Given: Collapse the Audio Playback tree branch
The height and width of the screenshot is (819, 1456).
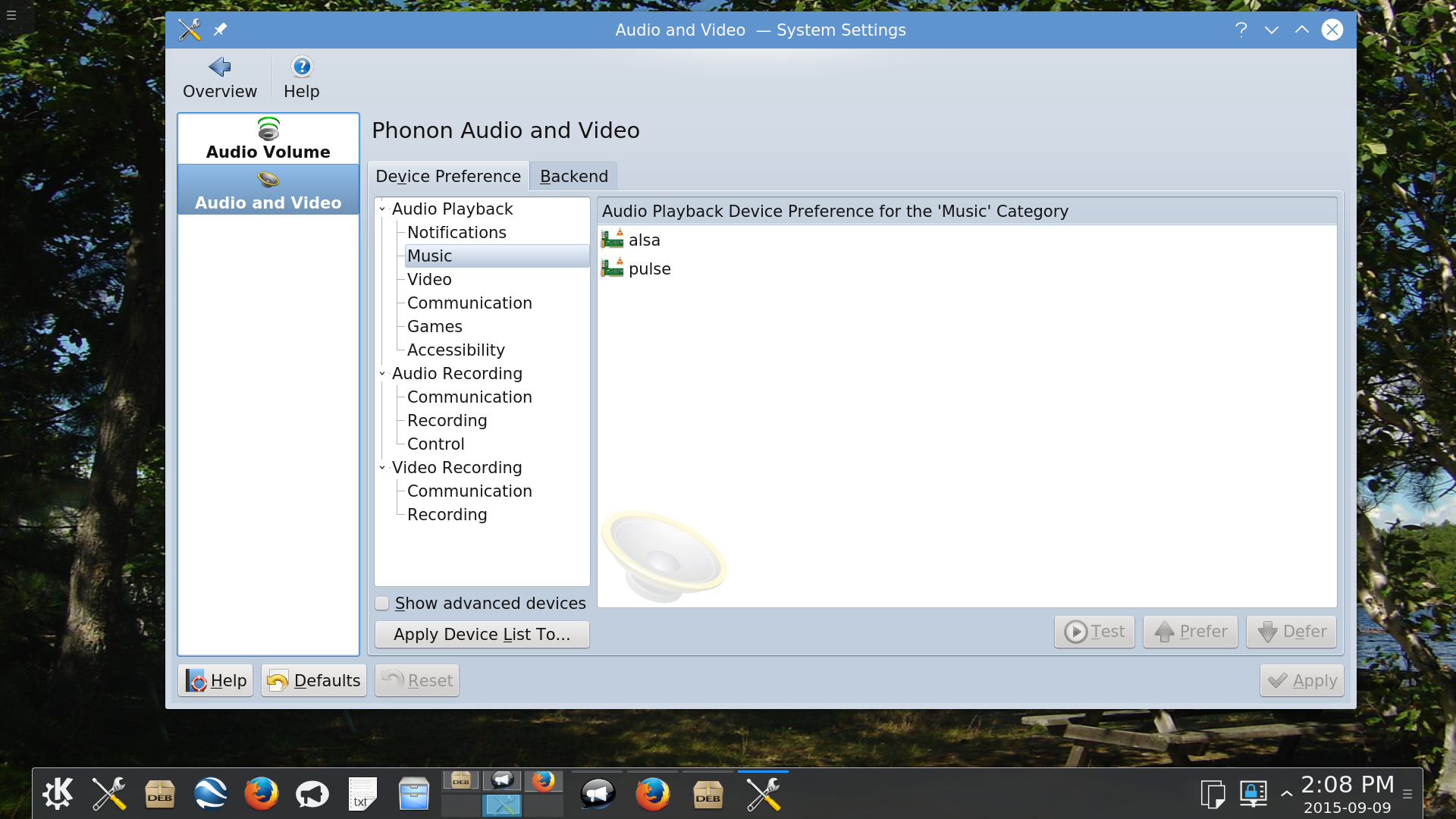Looking at the screenshot, I should pos(382,209).
